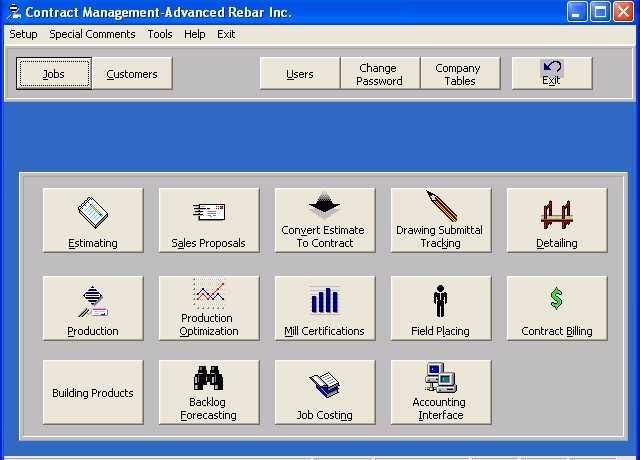
Task: Open the Setup menu
Action: point(23,34)
